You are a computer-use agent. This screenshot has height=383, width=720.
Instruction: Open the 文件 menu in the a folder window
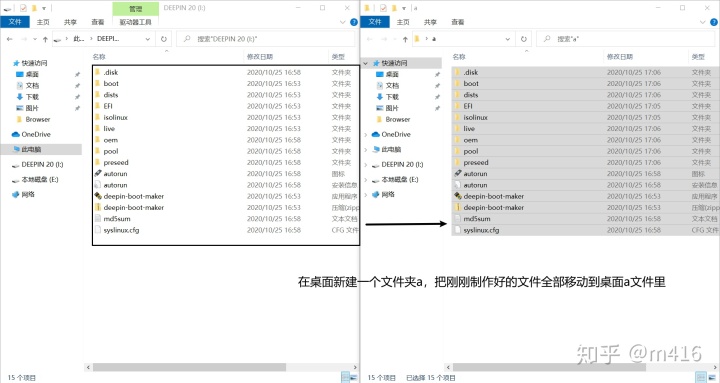click(375, 22)
